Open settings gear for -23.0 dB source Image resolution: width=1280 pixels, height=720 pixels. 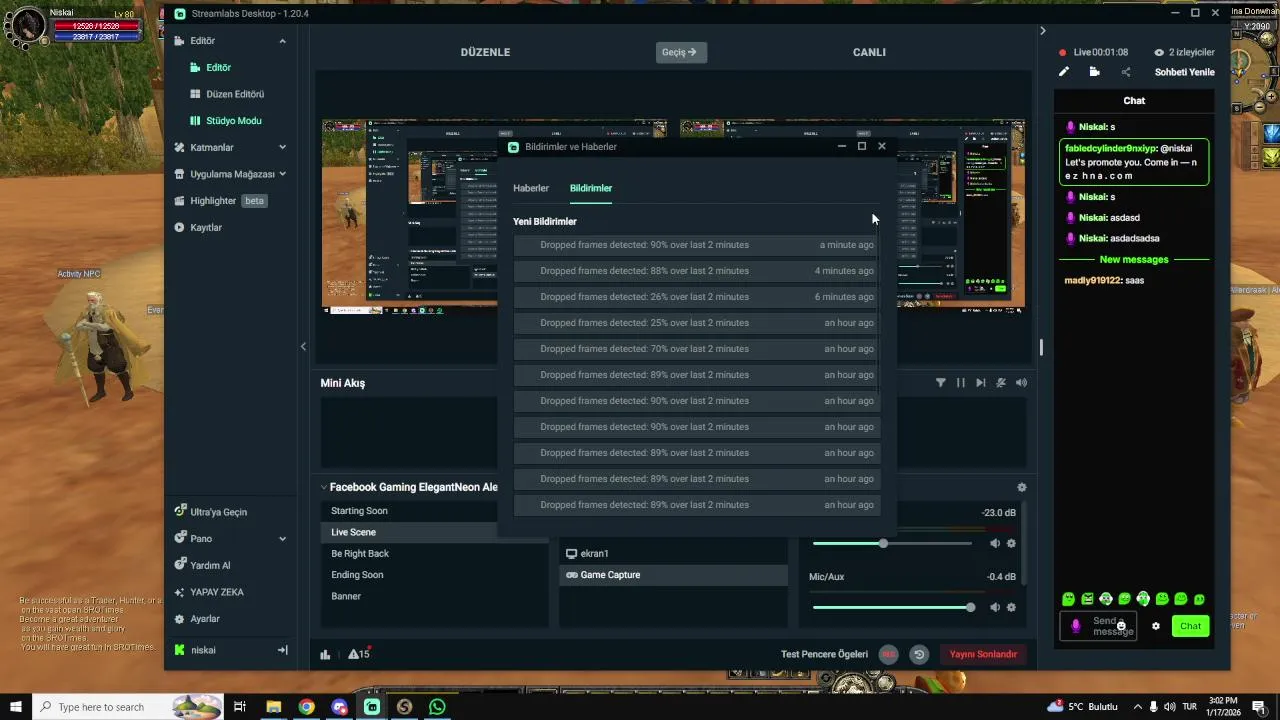click(1011, 543)
